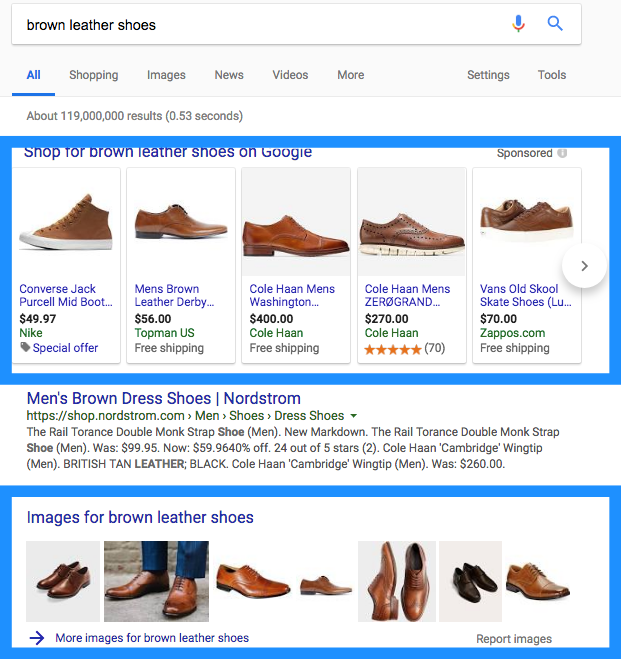Click More images for brown leather shoes

[x=152, y=638]
